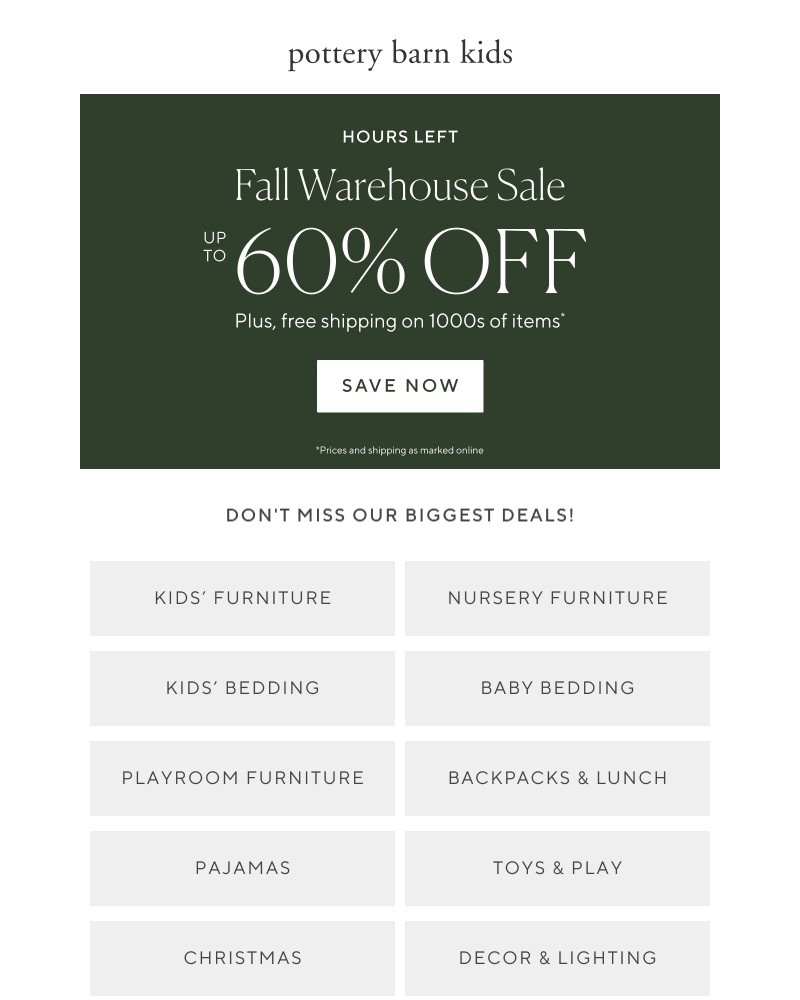Open the Nursery Furniture category
The width and height of the screenshot is (800, 1000).
click(557, 598)
